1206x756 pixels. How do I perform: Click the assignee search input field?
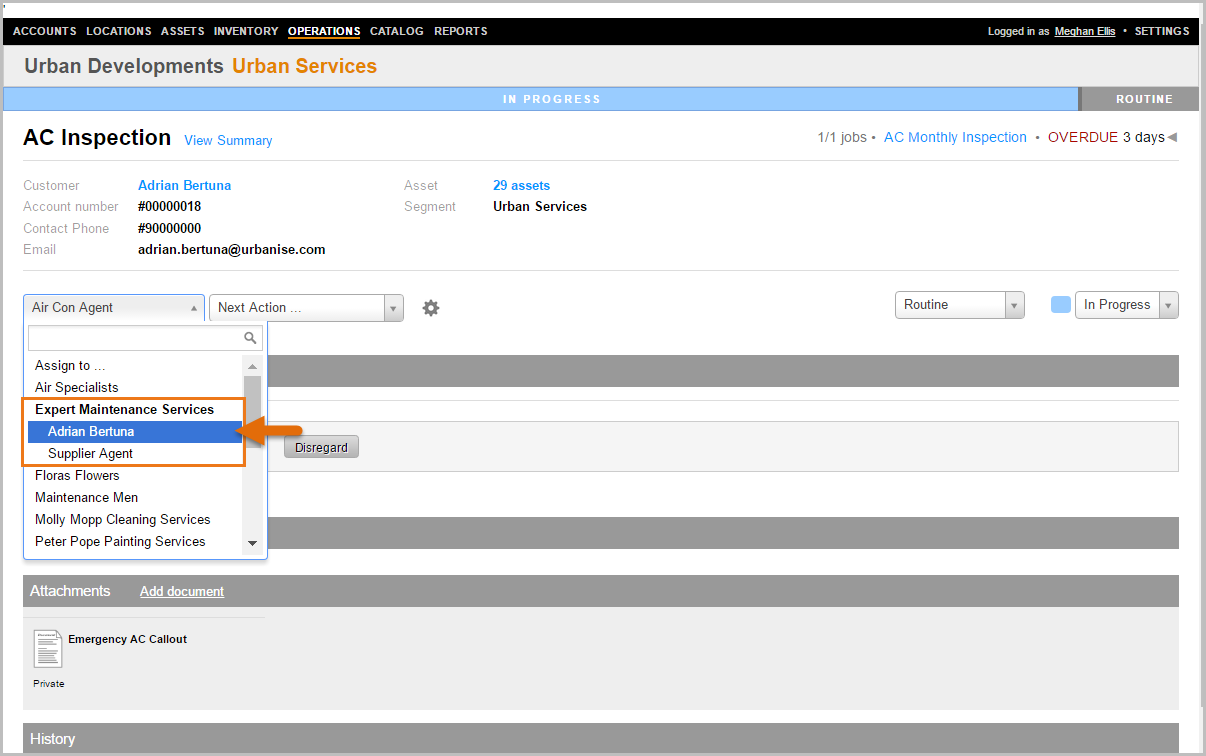[136, 338]
